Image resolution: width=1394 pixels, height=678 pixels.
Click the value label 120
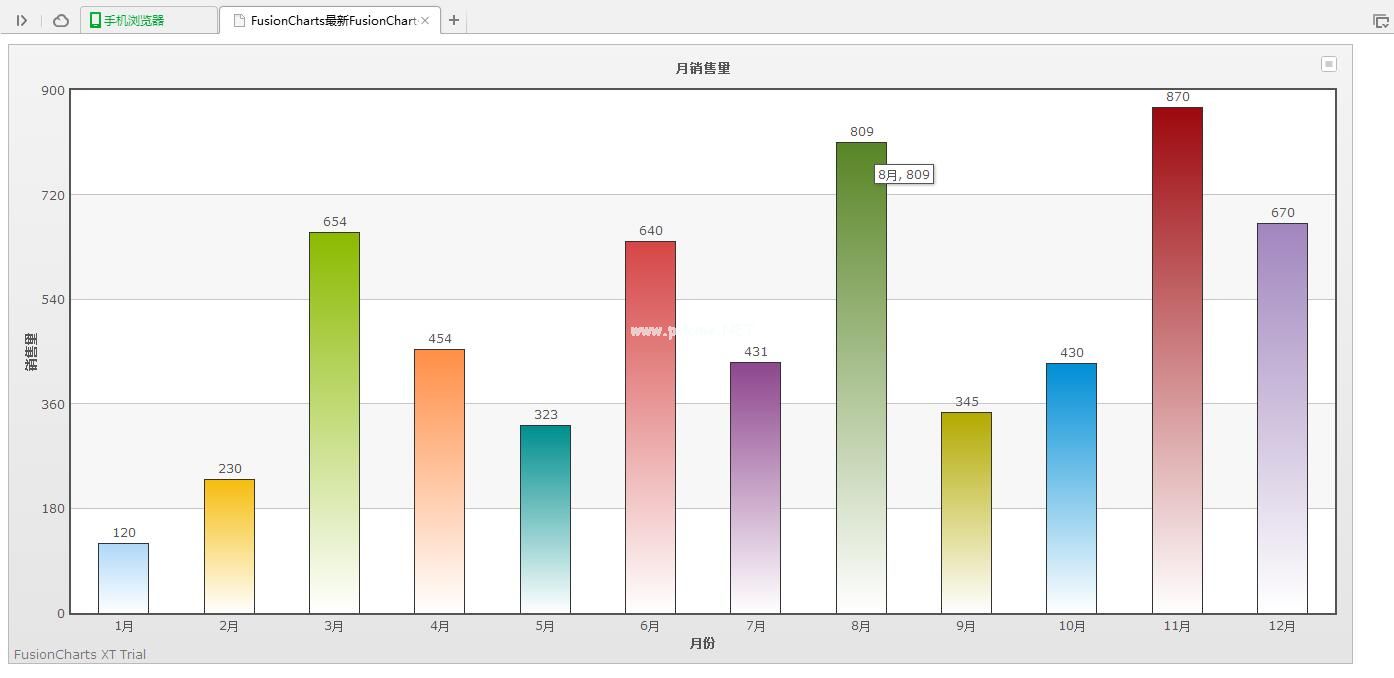(x=124, y=533)
